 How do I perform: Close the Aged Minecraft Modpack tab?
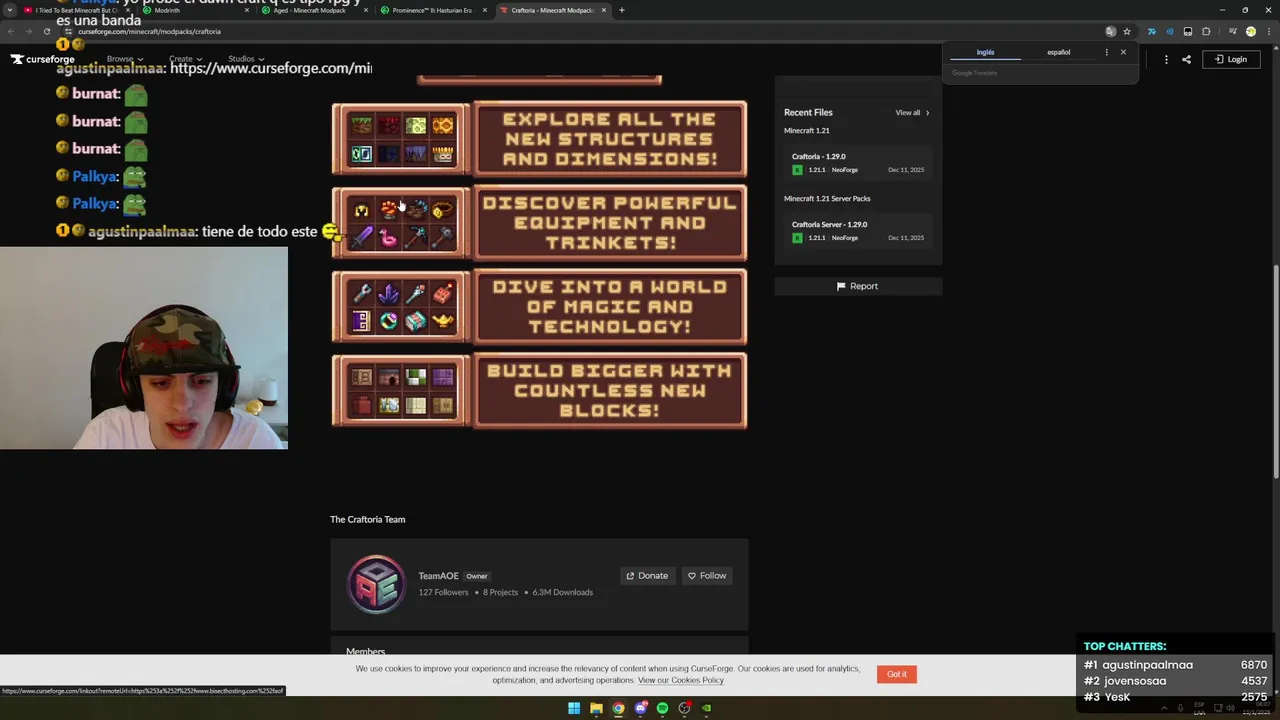[x=366, y=10]
